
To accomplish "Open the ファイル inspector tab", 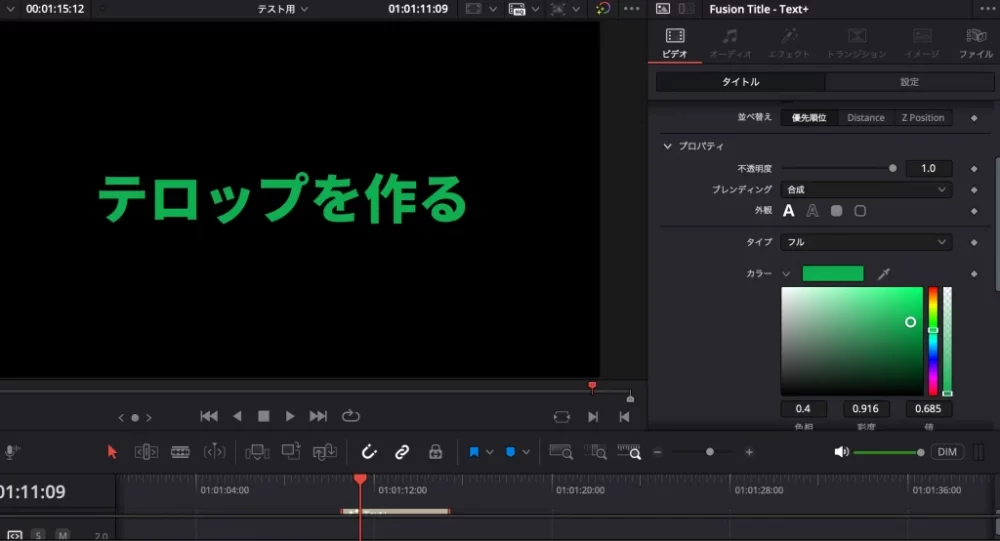I will [x=975, y=43].
